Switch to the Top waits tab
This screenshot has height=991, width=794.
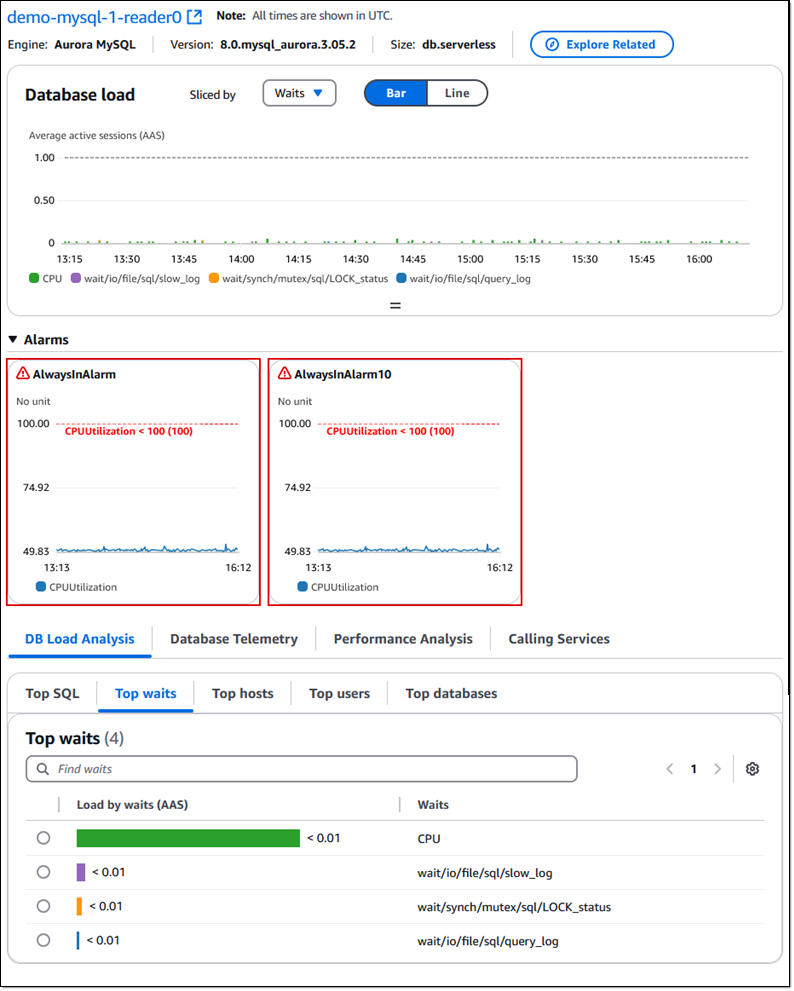point(145,693)
